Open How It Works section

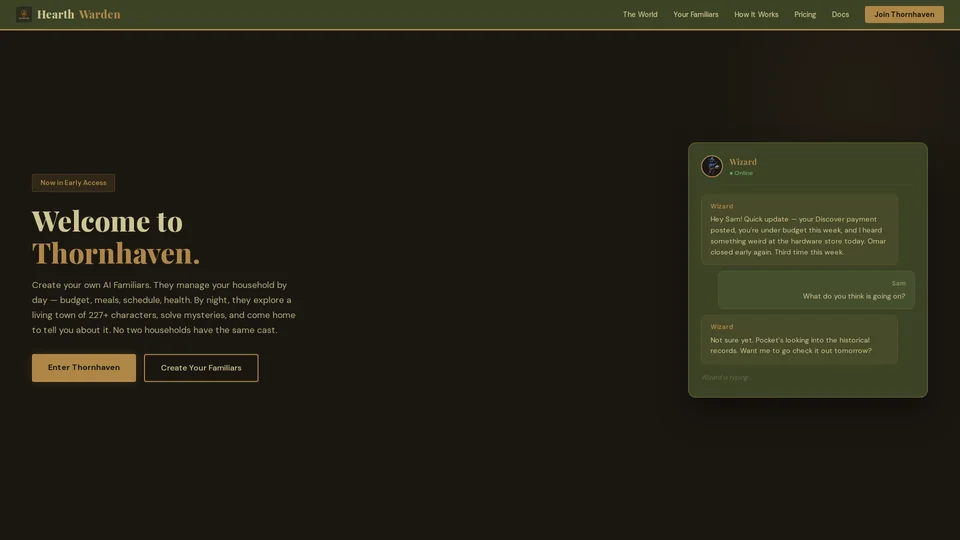pos(756,14)
